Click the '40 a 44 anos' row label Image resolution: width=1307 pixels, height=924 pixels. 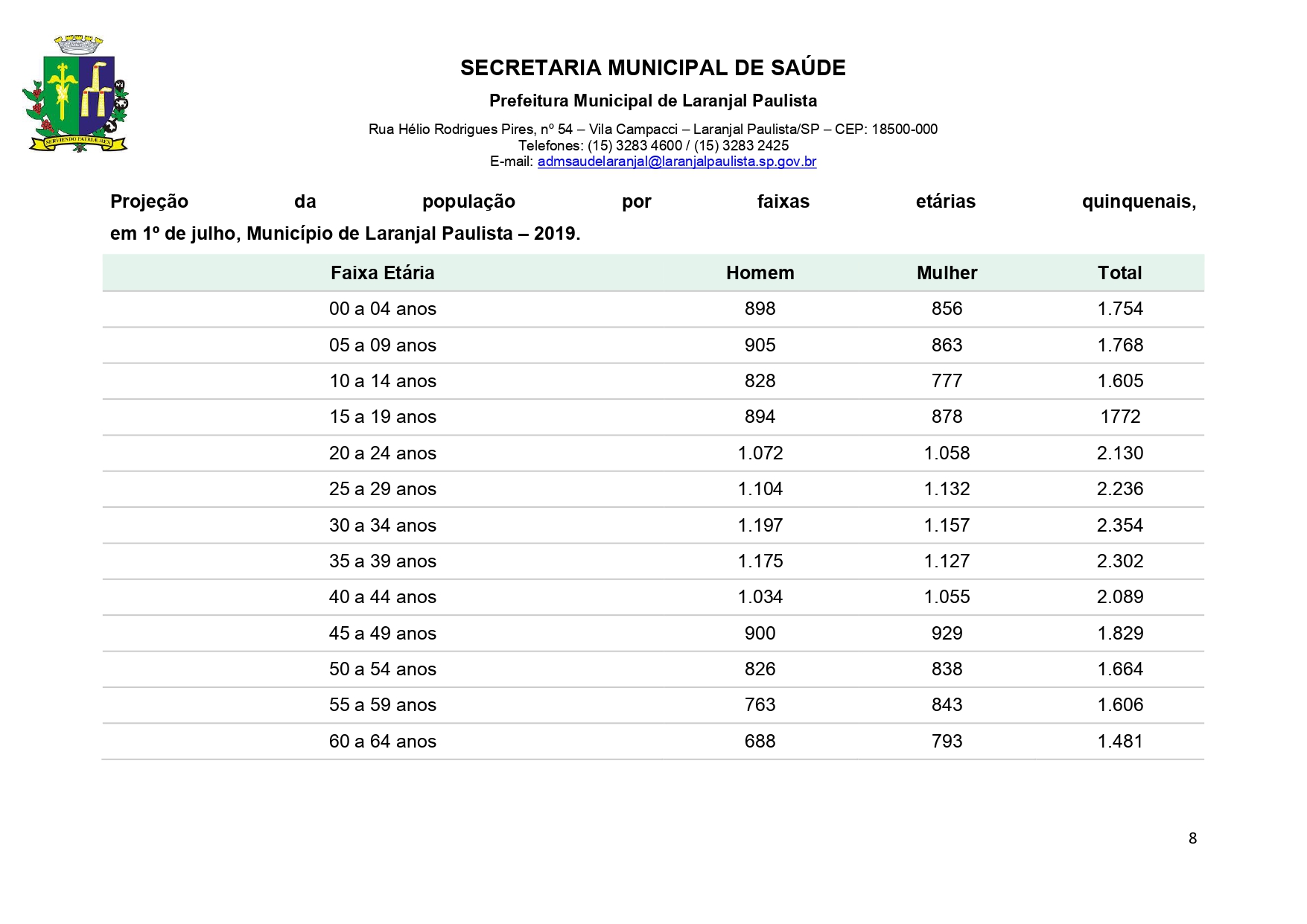click(383, 597)
